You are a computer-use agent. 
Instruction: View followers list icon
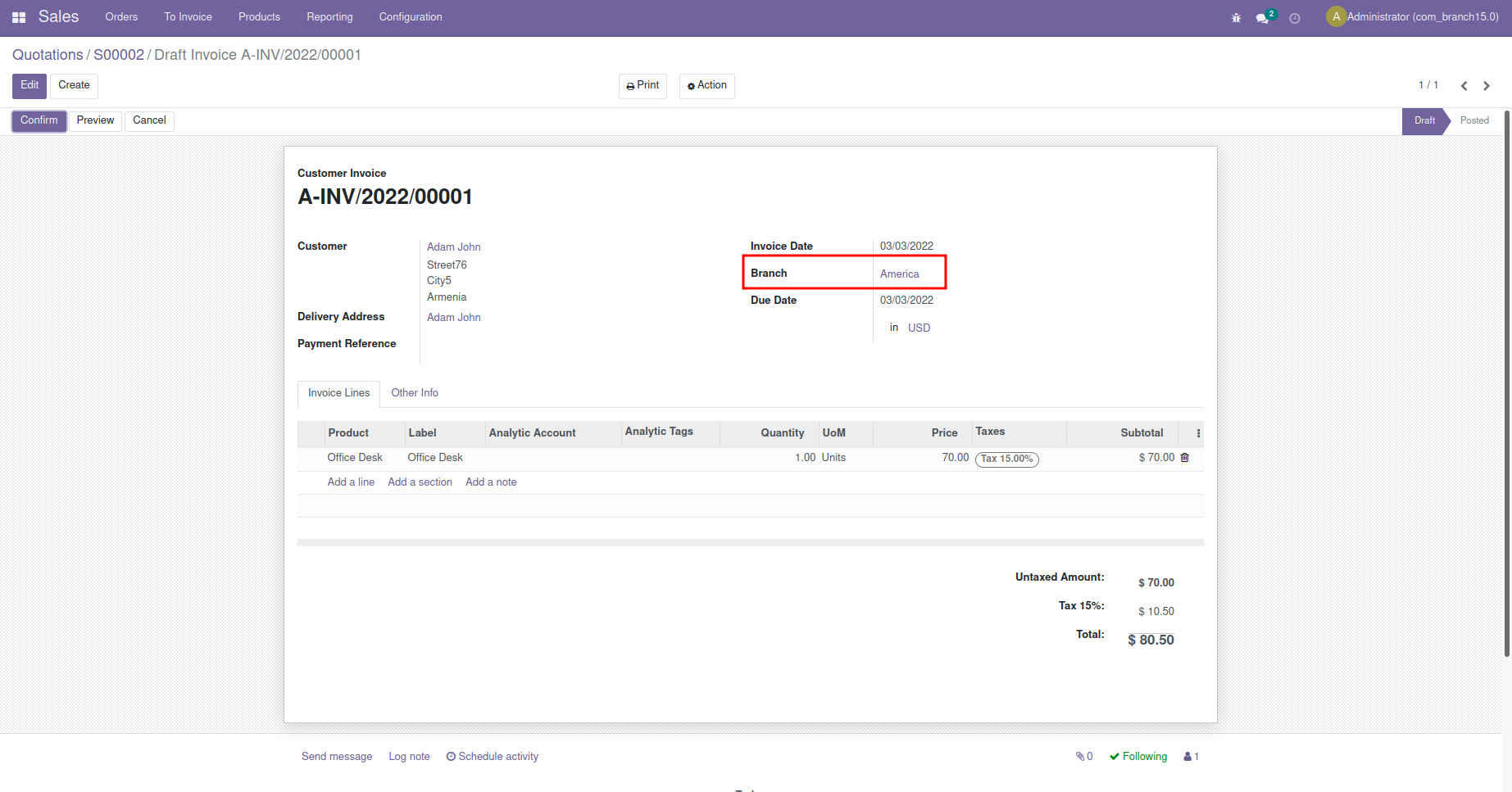(x=1191, y=757)
